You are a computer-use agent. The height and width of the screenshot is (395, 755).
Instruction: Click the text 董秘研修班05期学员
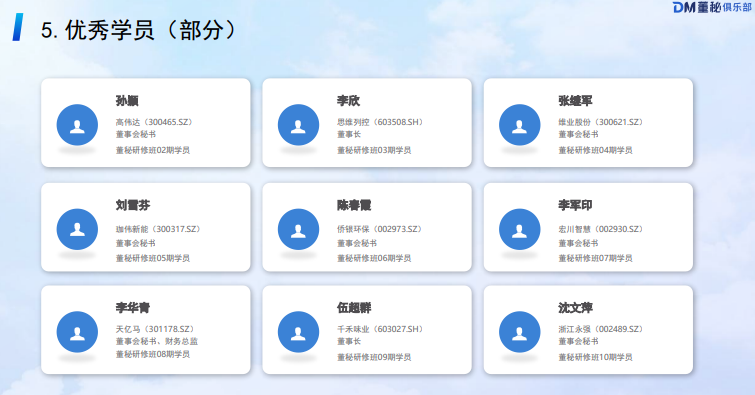click(x=153, y=258)
